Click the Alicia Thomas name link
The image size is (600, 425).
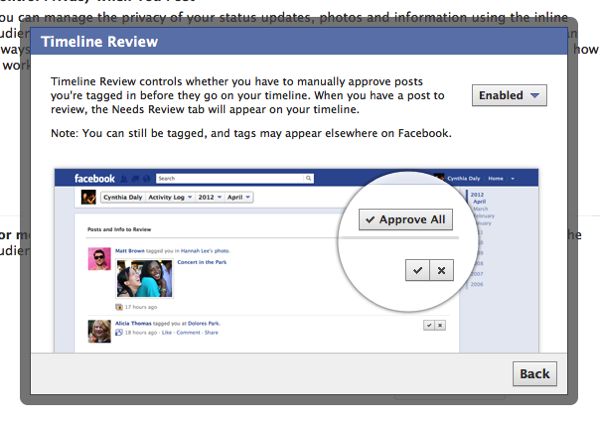pyautogui.click(x=133, y=323)
